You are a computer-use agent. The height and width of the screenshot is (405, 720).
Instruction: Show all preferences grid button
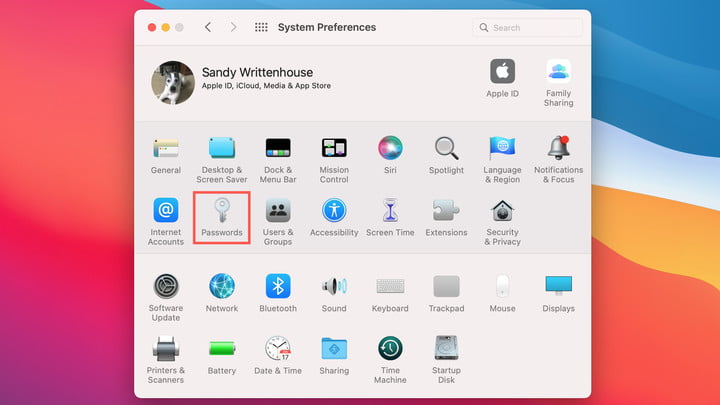[261, 28]
